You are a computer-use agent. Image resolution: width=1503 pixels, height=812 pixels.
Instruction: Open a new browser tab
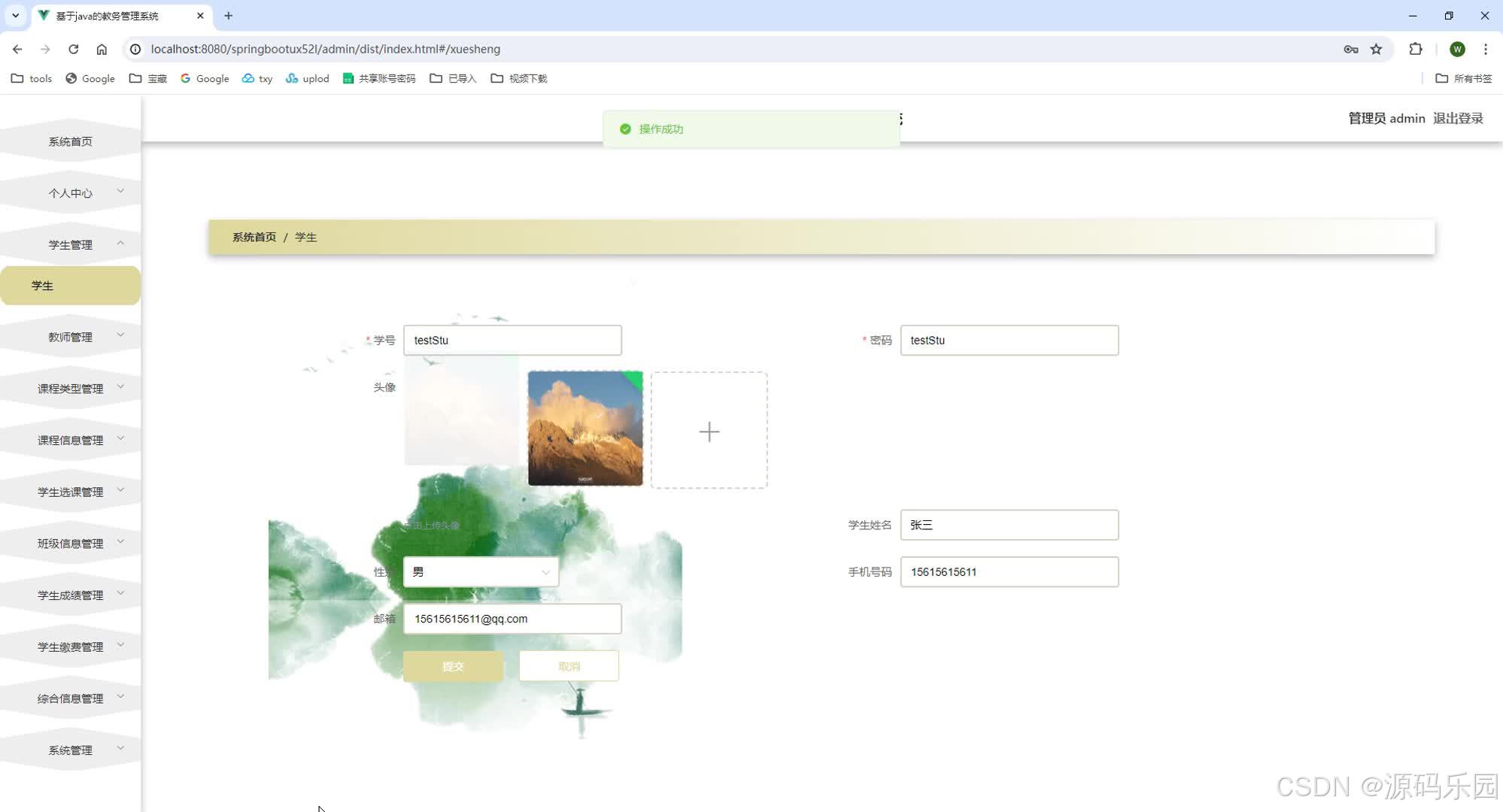(228, 15)
